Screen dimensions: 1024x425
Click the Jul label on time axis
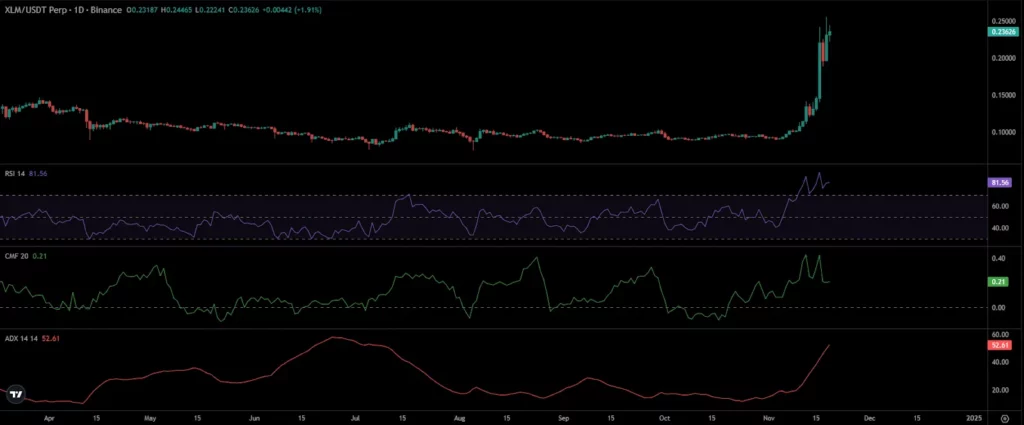tap(355, 417)
